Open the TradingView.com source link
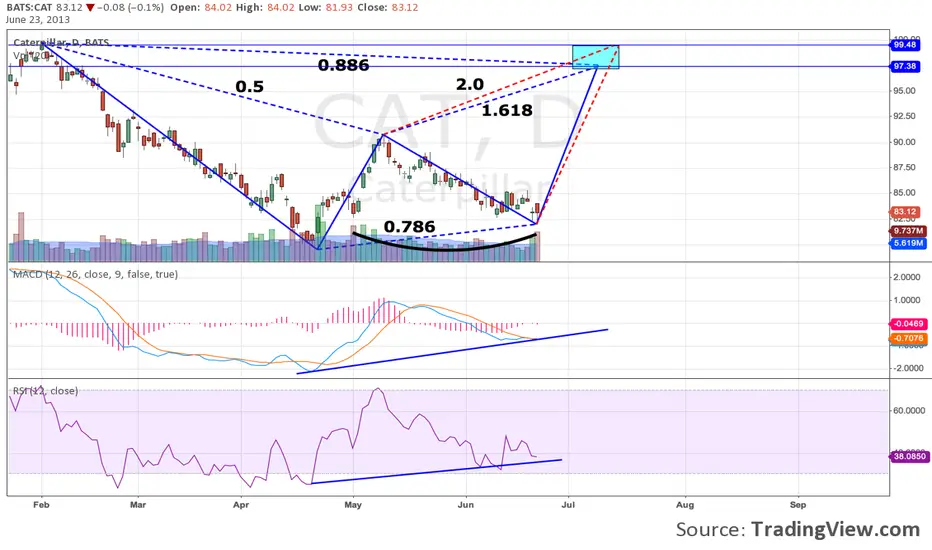932x550 pixels. pyautogui.click(x=835, y=529)
